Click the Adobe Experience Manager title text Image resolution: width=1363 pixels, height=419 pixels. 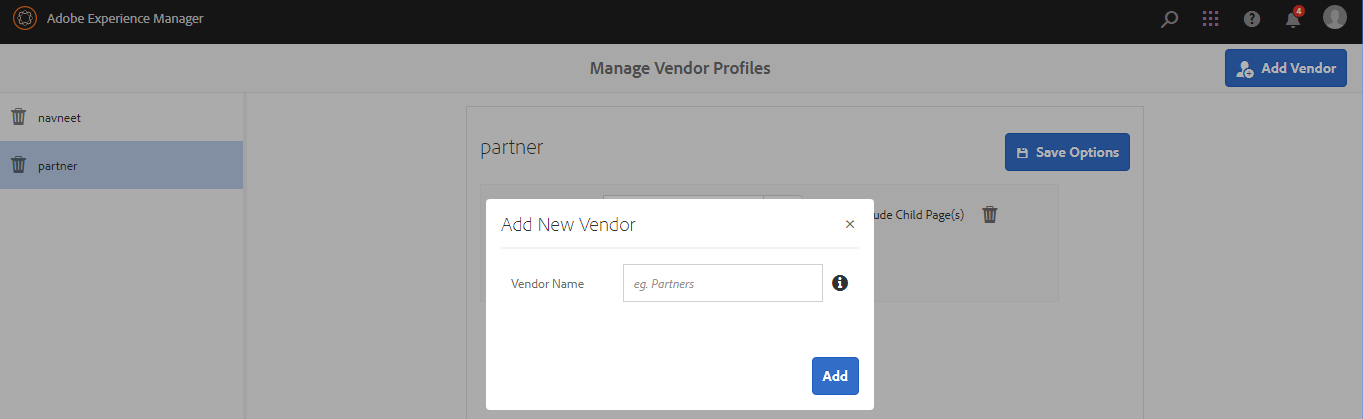[125, 18]
